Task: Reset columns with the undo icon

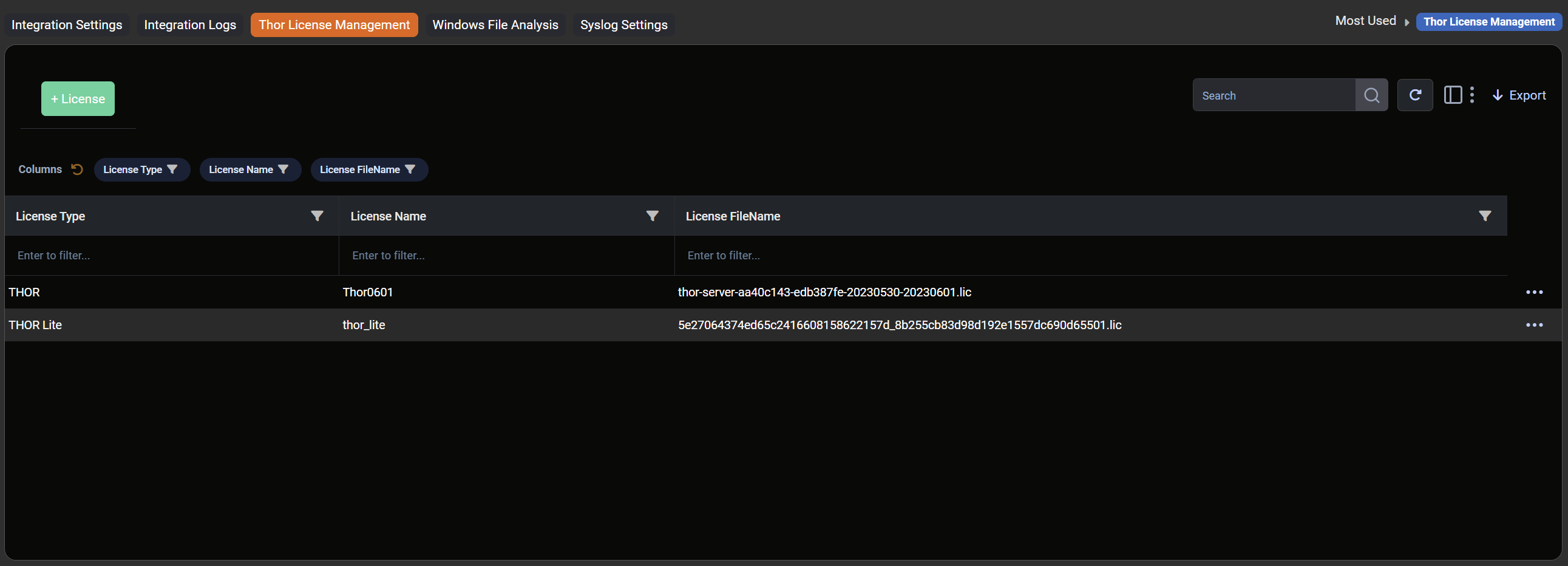Action: 76,169
